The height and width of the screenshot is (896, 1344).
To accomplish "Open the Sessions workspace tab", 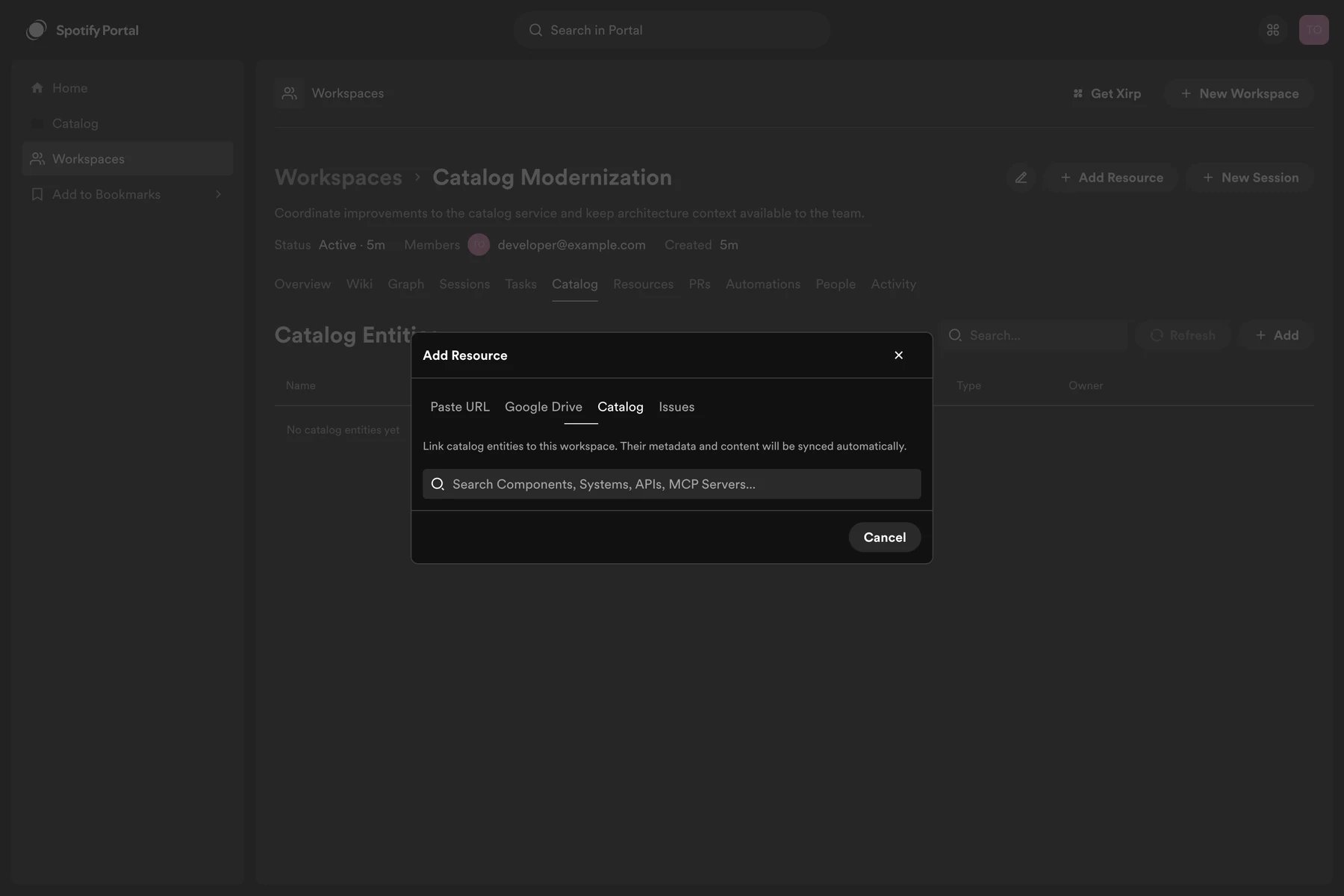I will click(x=464, y=284).
